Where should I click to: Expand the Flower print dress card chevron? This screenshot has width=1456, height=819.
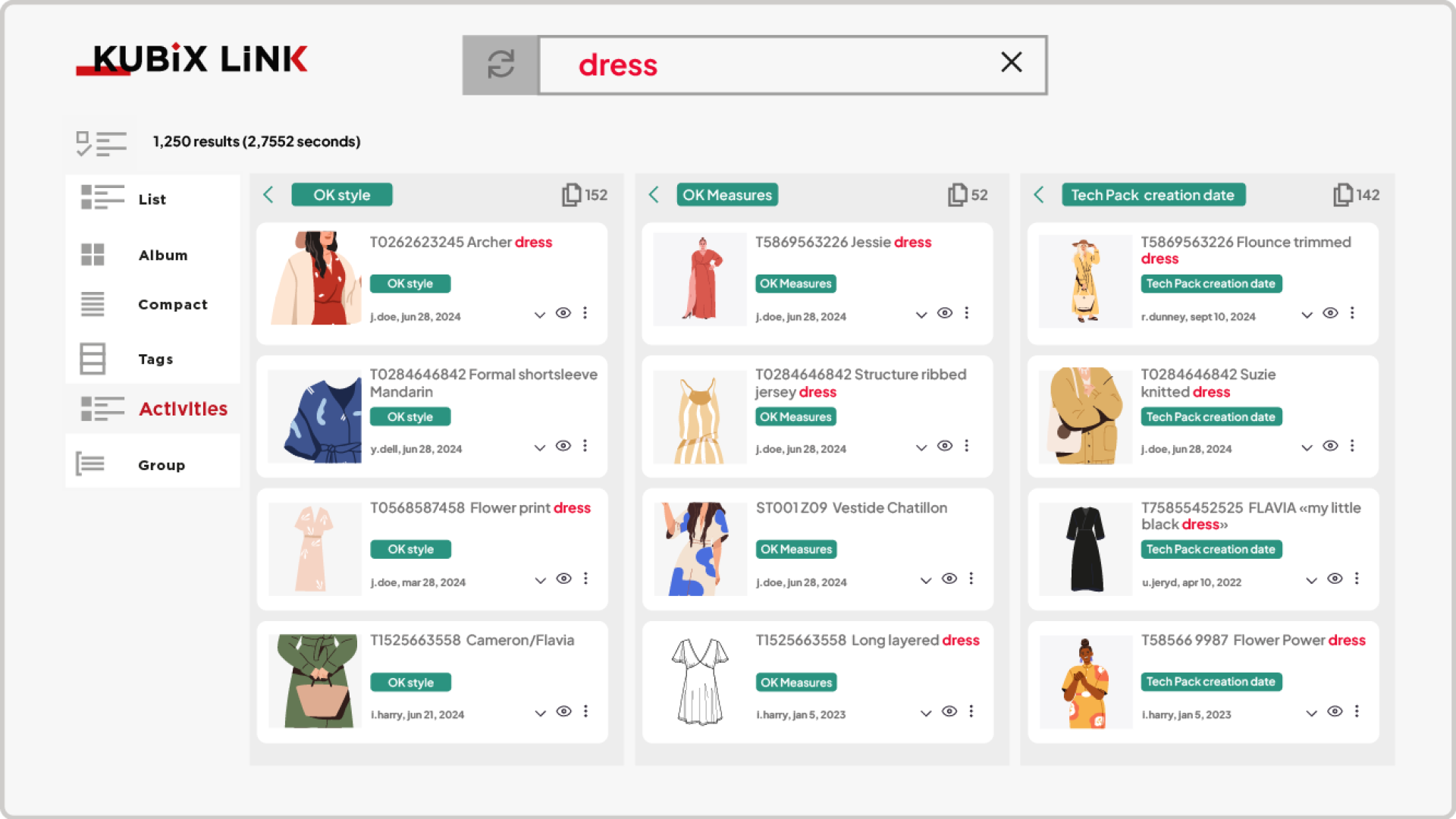(x=540, y=581)
